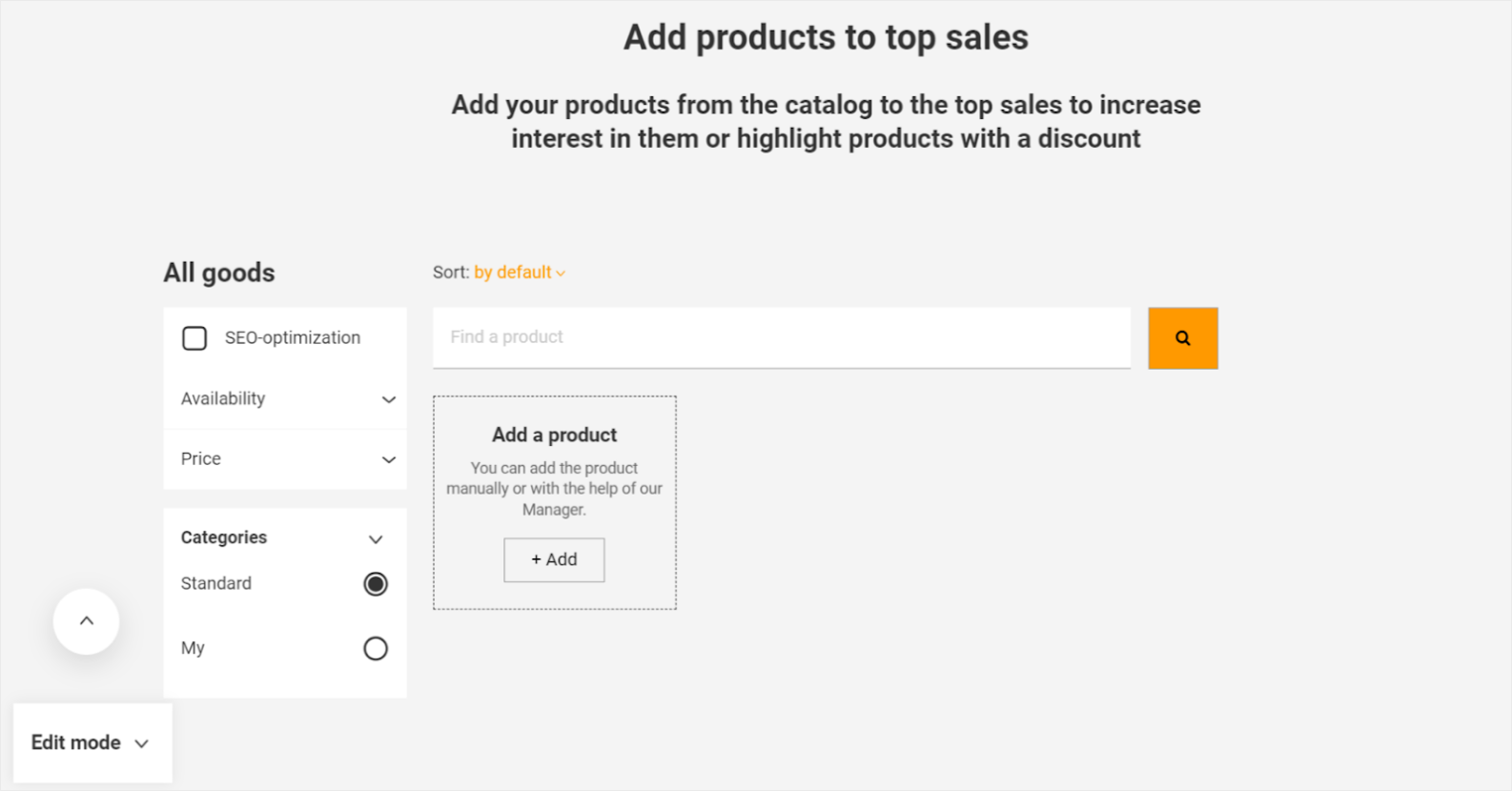The image size is (1512, 791).
Task: Click the Add a product card title
Action: point(554,435)
